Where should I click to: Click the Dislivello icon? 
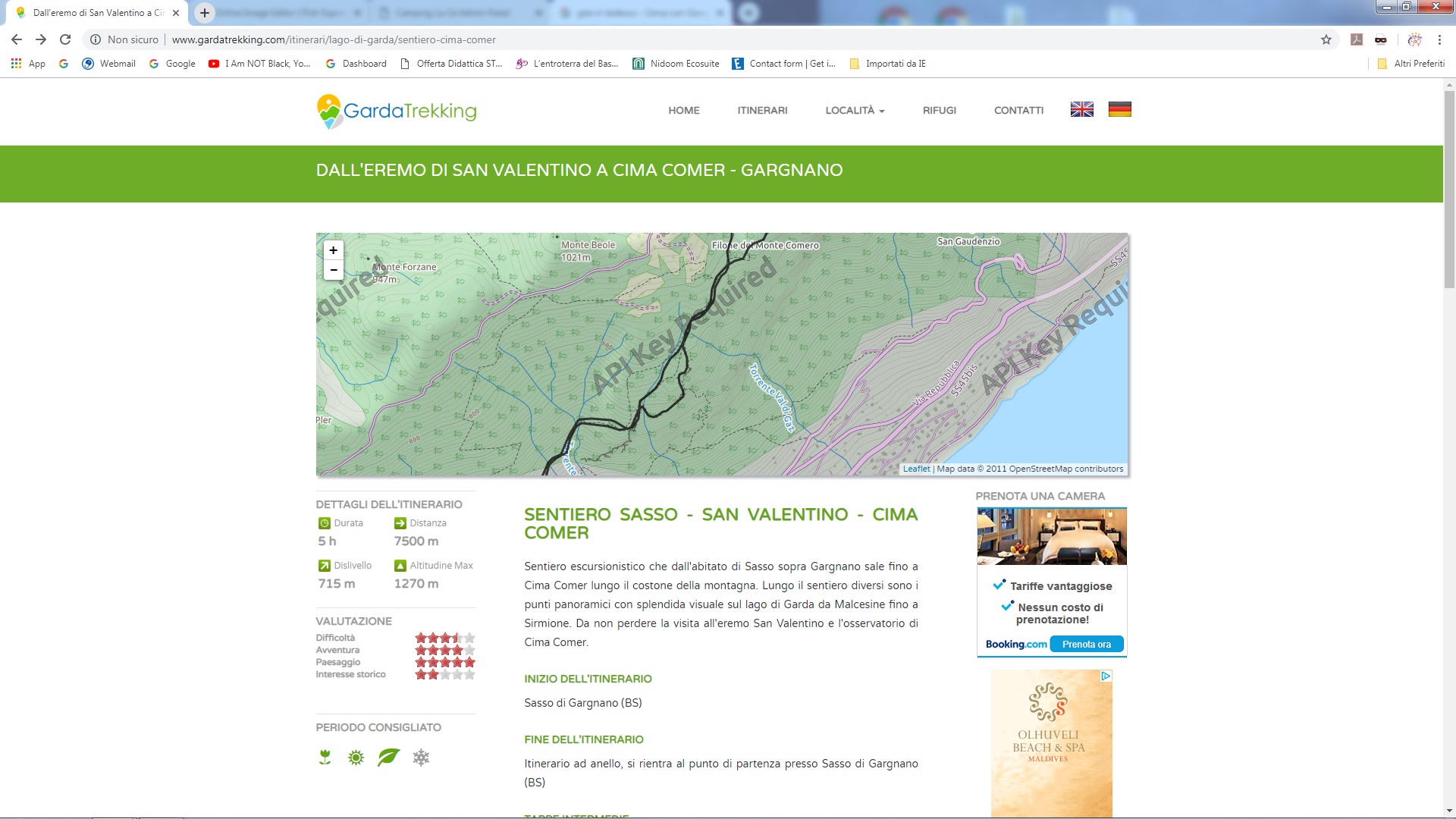[324, 566]
